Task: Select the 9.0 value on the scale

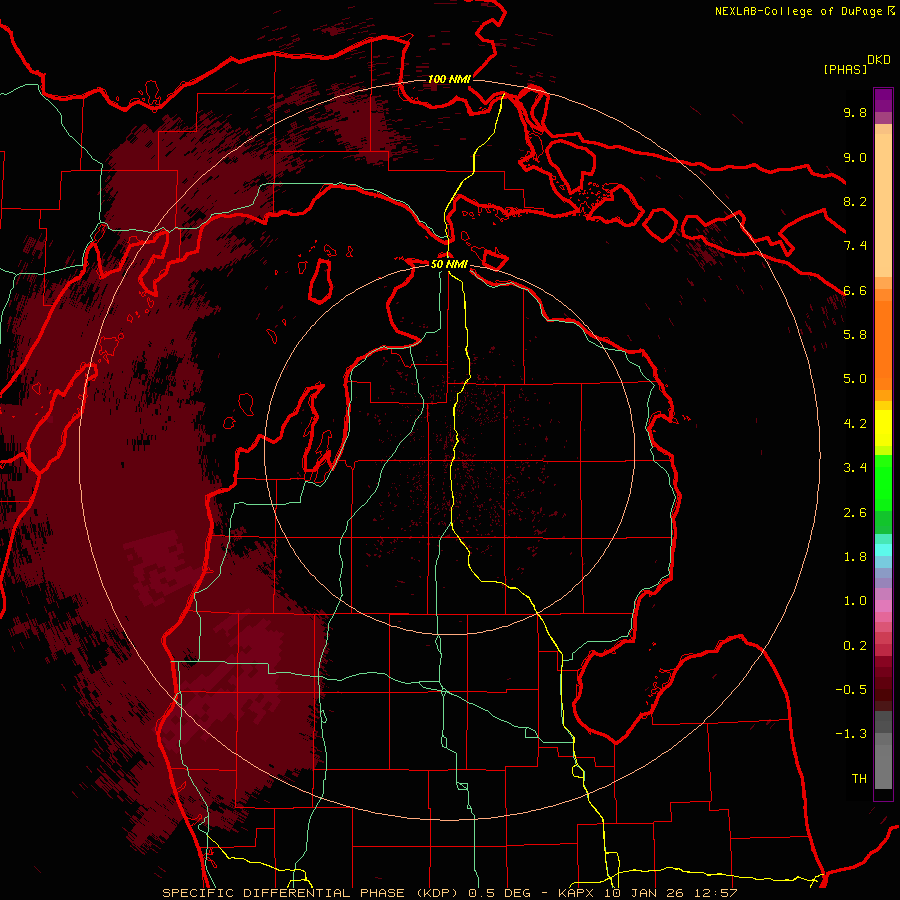Action: pos(855,157)
